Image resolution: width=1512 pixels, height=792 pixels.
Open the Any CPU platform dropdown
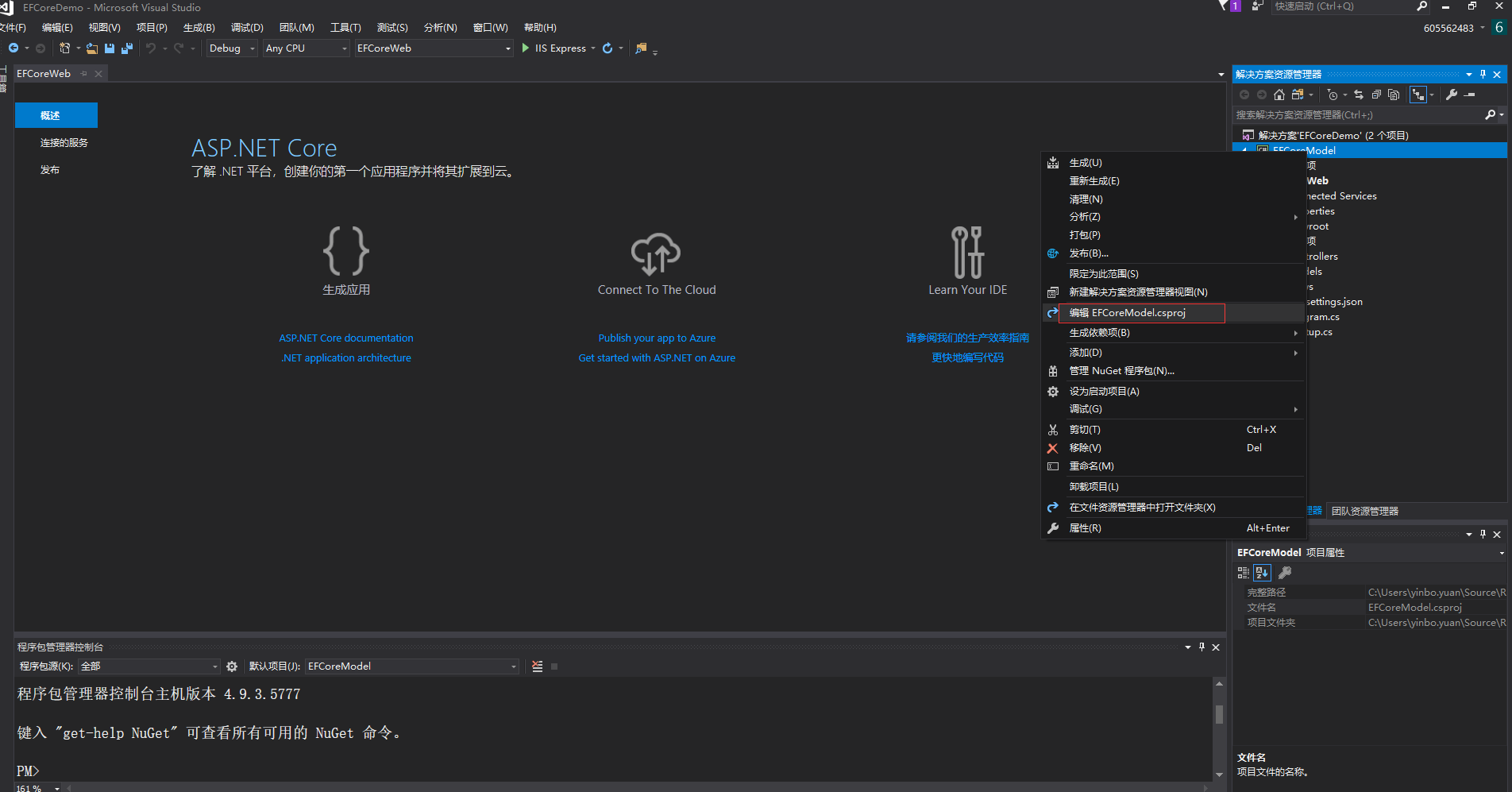point(307,48)
